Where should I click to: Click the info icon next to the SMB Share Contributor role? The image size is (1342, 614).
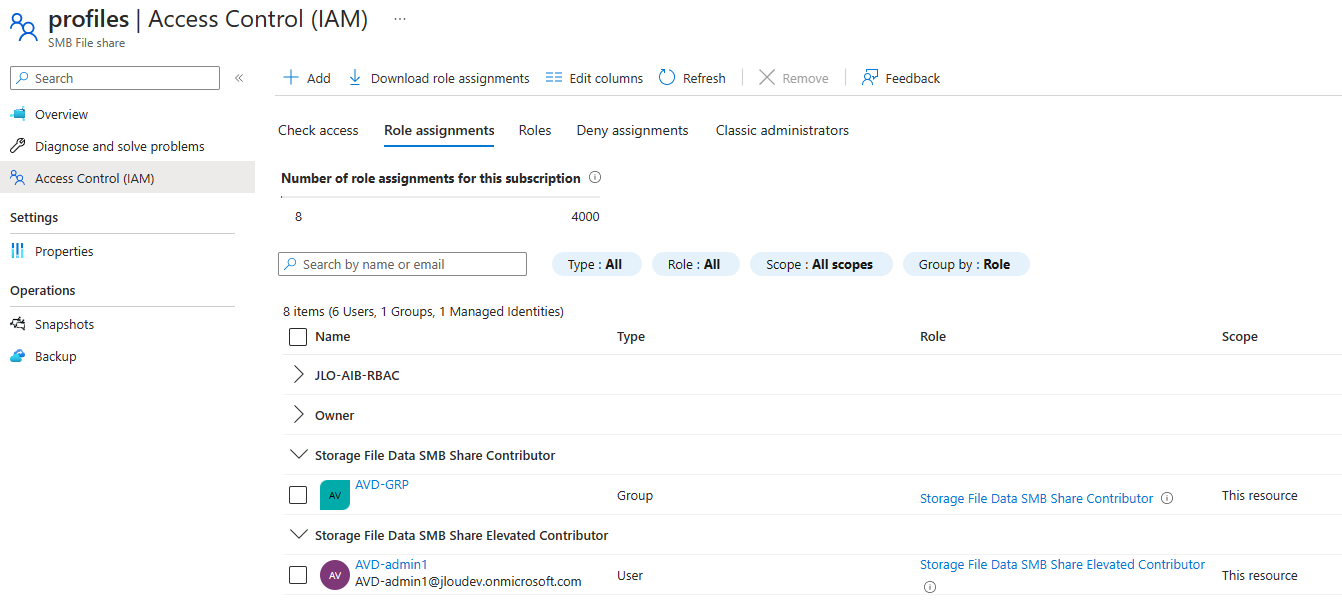click(x=1167, y=498)
